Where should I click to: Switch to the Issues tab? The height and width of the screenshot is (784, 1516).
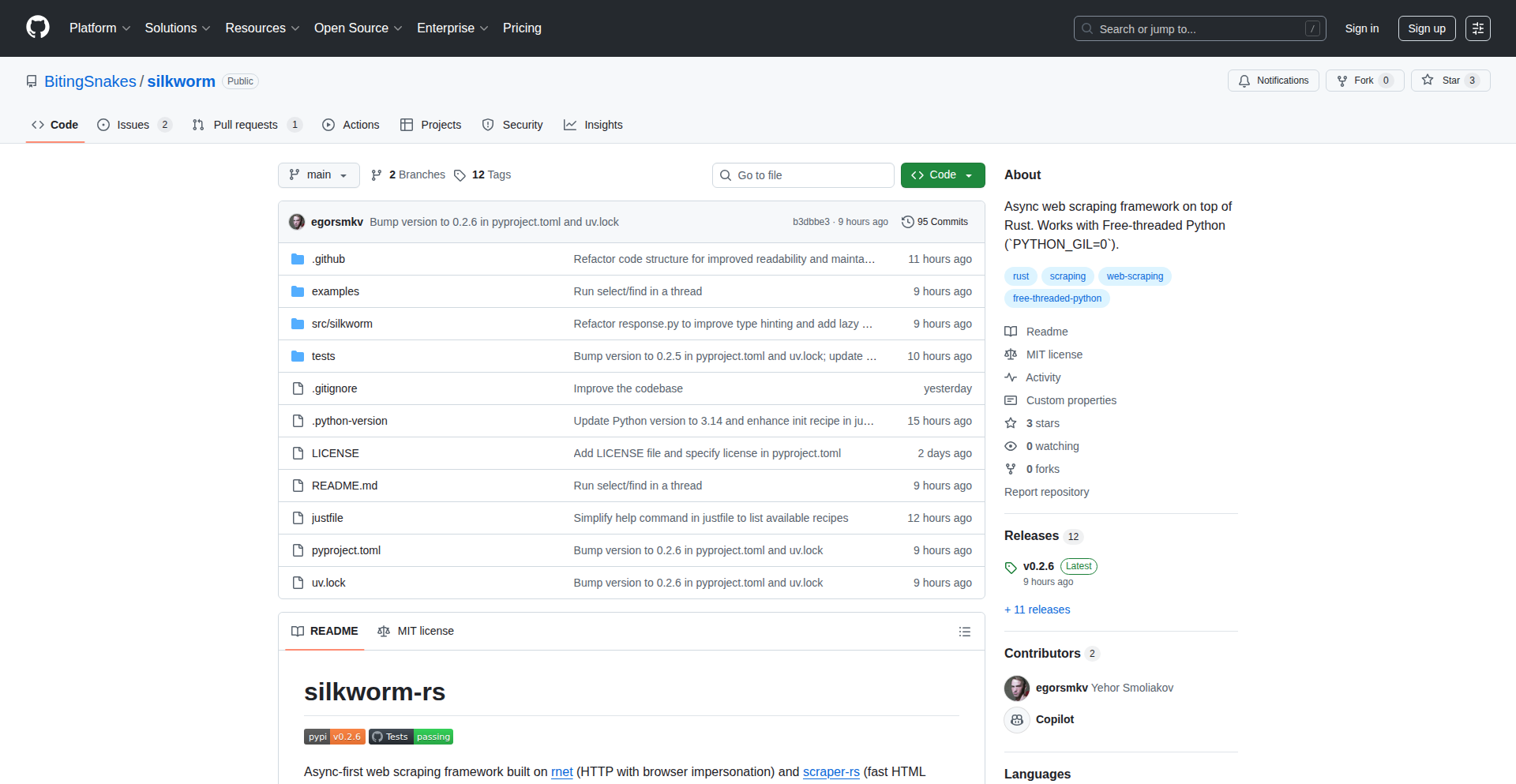pyautogui.click(x=134, y=125)
